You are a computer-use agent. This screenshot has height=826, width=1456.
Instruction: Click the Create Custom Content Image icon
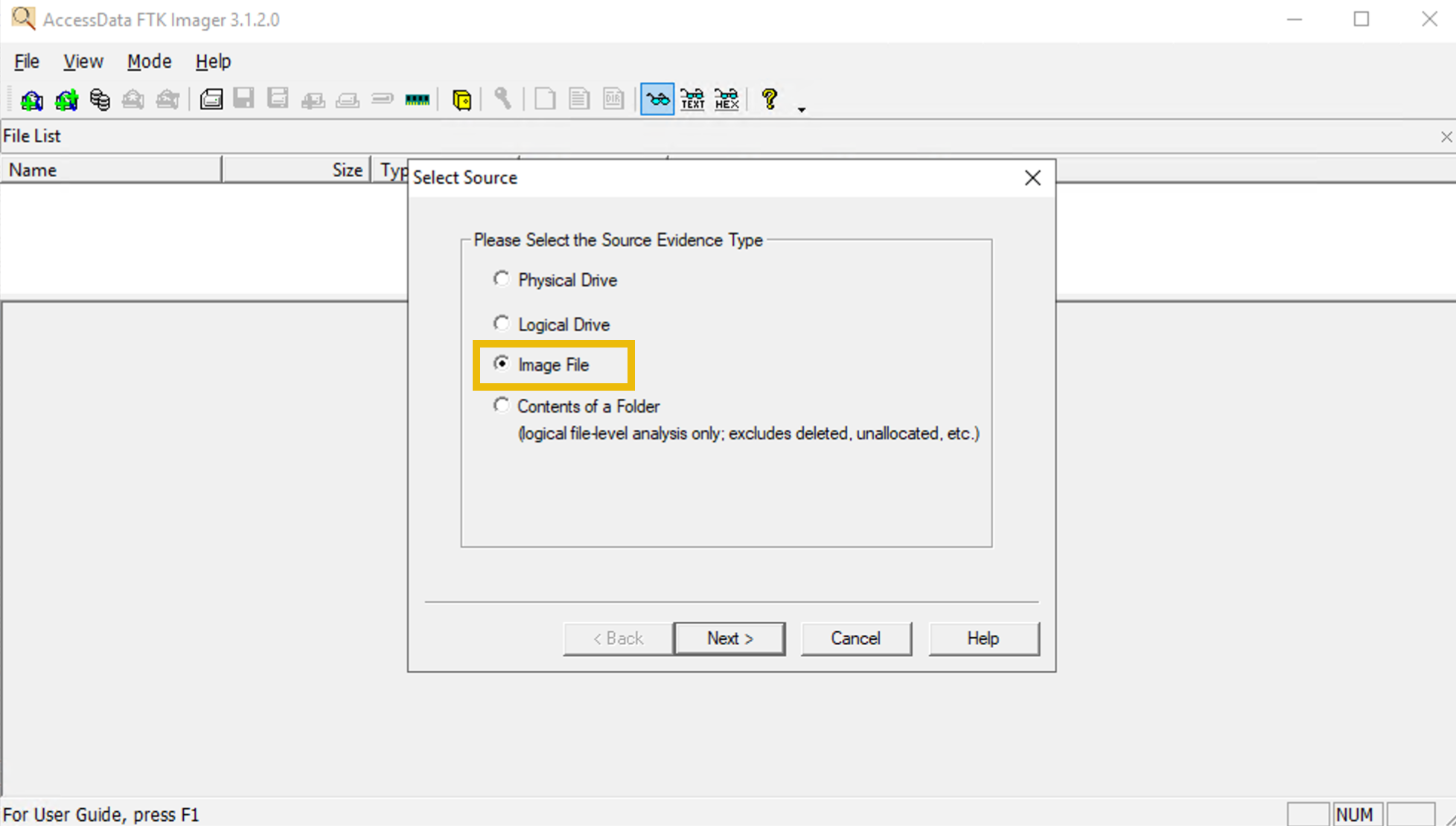click(348, 100)
